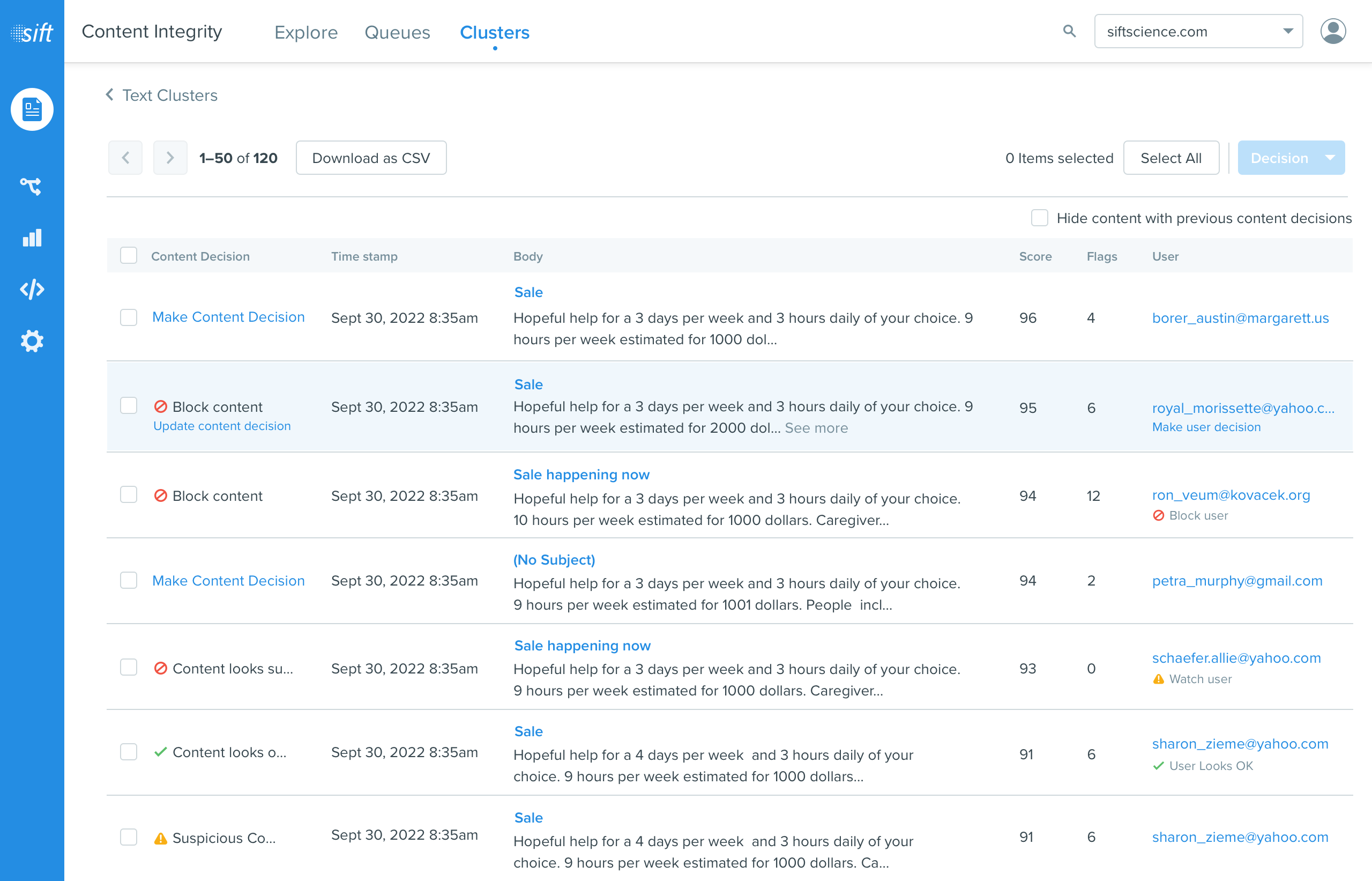Go to previous page arrow
Image resolution: width=1372 pixels, height=881 pixels.
[126, 158]
